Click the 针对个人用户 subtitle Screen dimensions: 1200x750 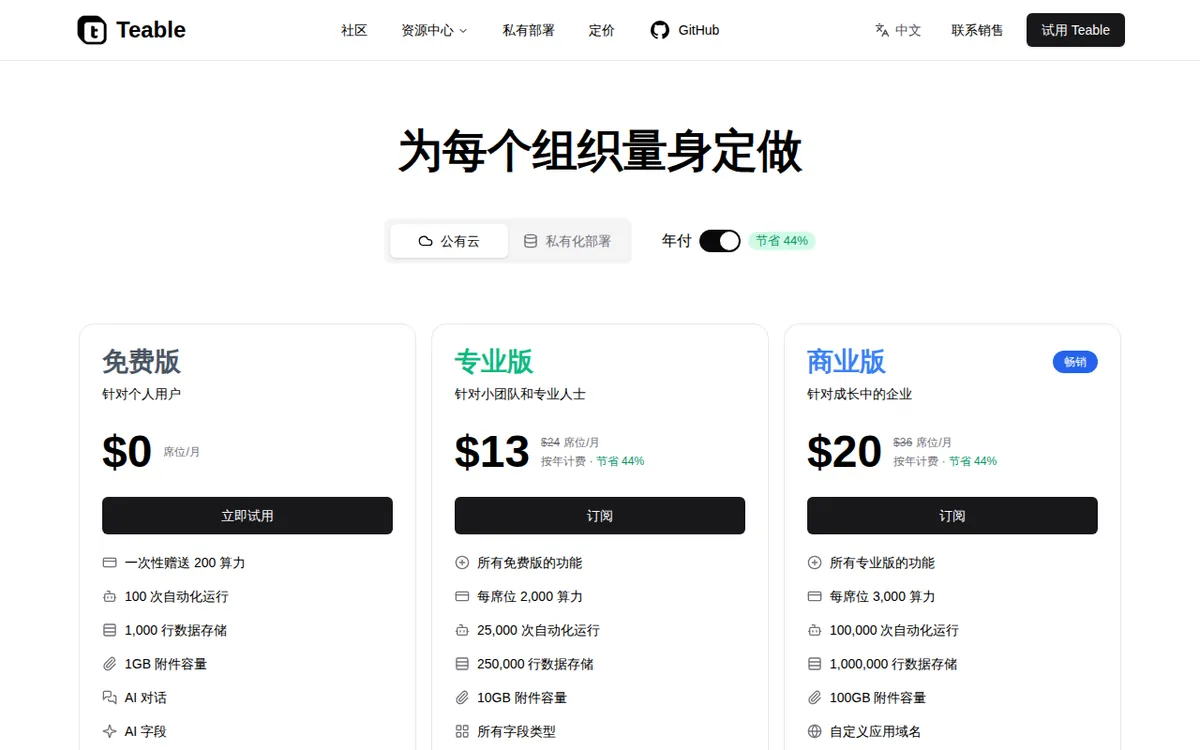pos(142,394)
